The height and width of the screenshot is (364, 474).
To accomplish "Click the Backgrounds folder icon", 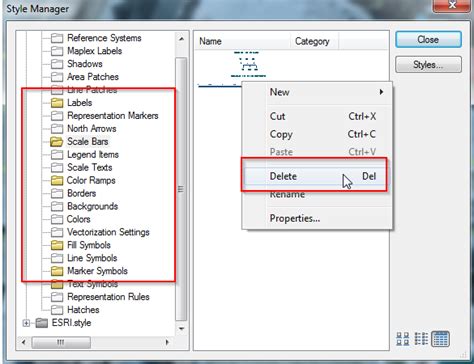I will (x=57, y=206).
